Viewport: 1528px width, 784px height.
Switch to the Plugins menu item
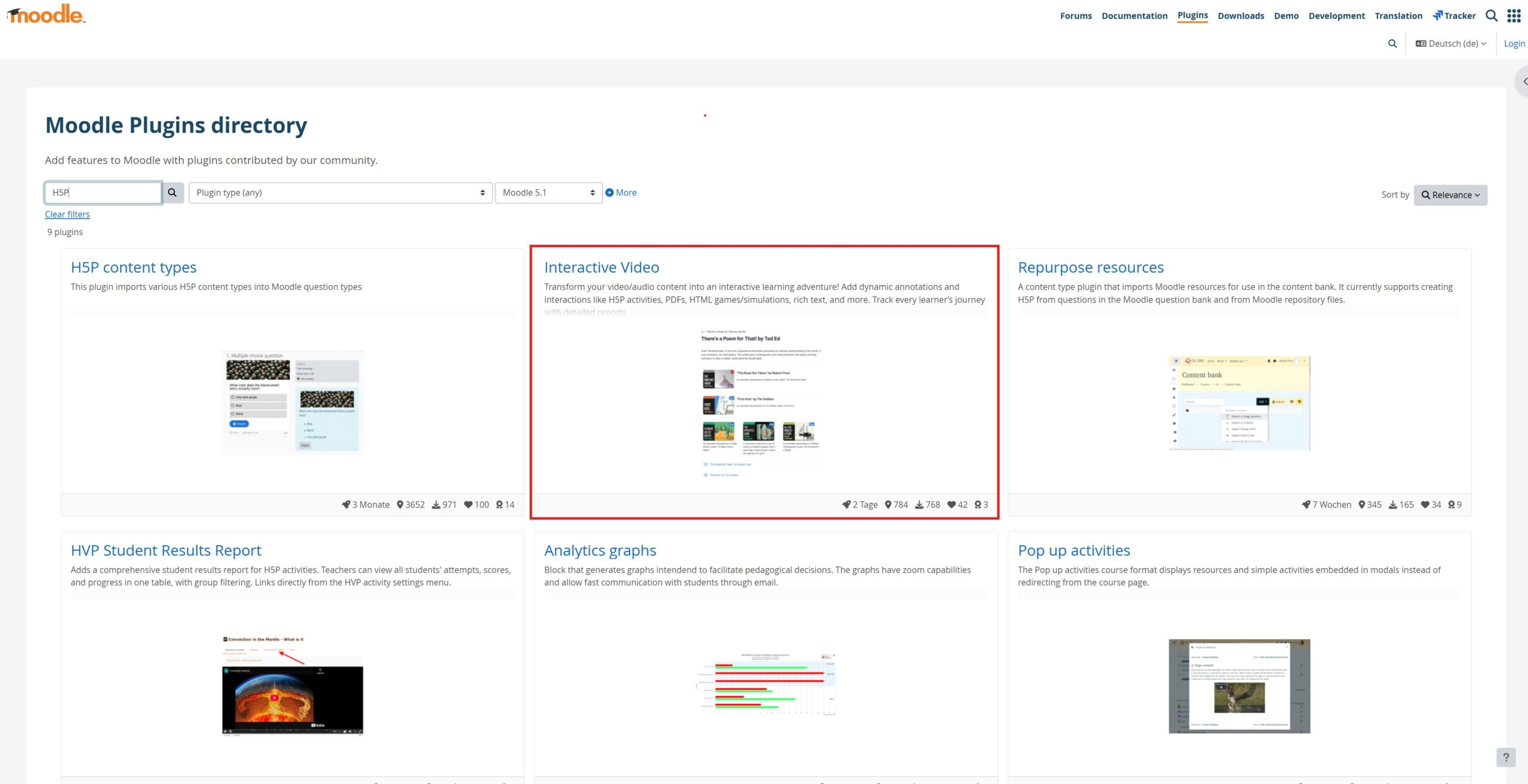click(x=1192, y=16)
